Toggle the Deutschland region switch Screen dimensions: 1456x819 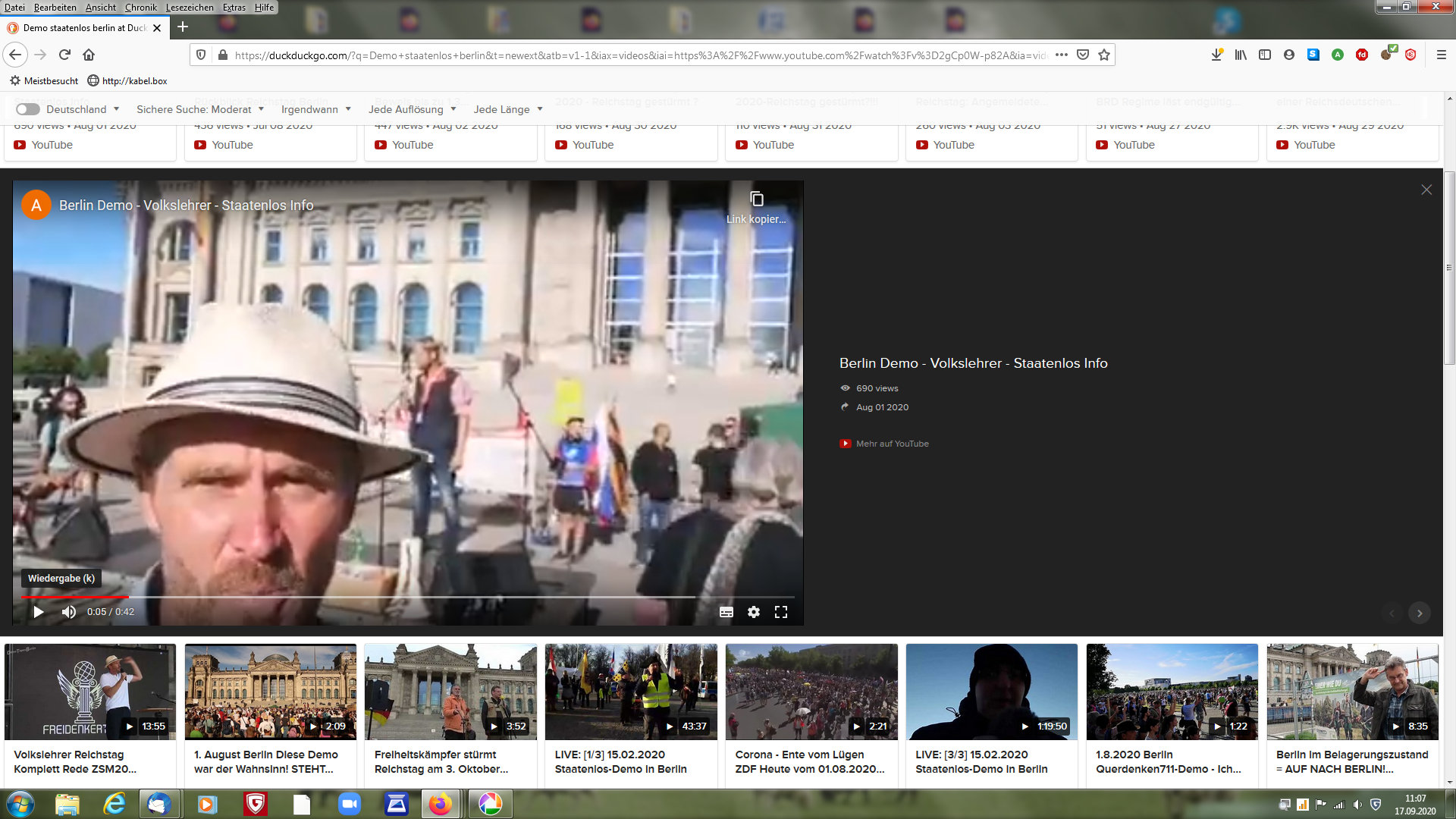tap(27, 109)
